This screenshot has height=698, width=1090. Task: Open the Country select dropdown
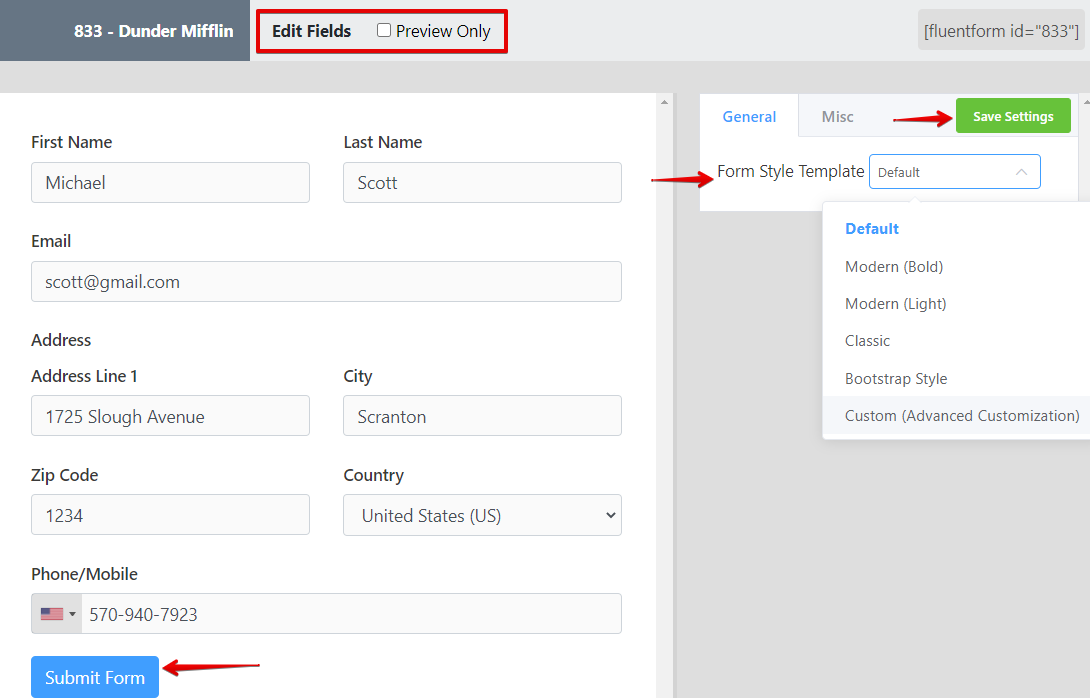pos(482,515)
